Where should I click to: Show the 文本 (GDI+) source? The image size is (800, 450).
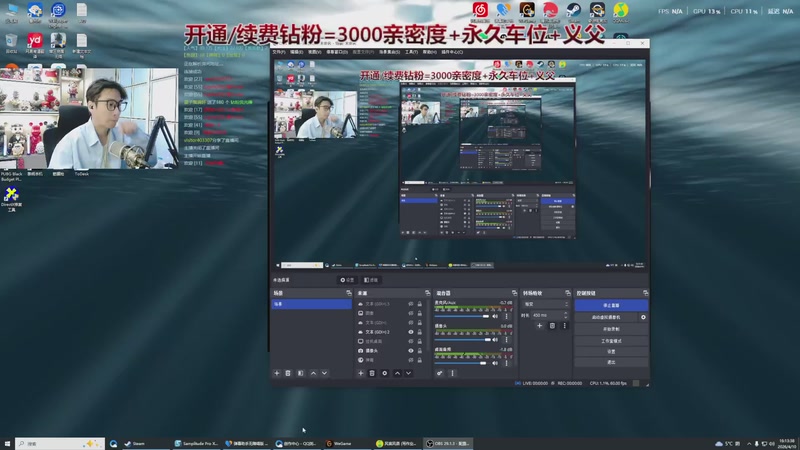[411, 322]
